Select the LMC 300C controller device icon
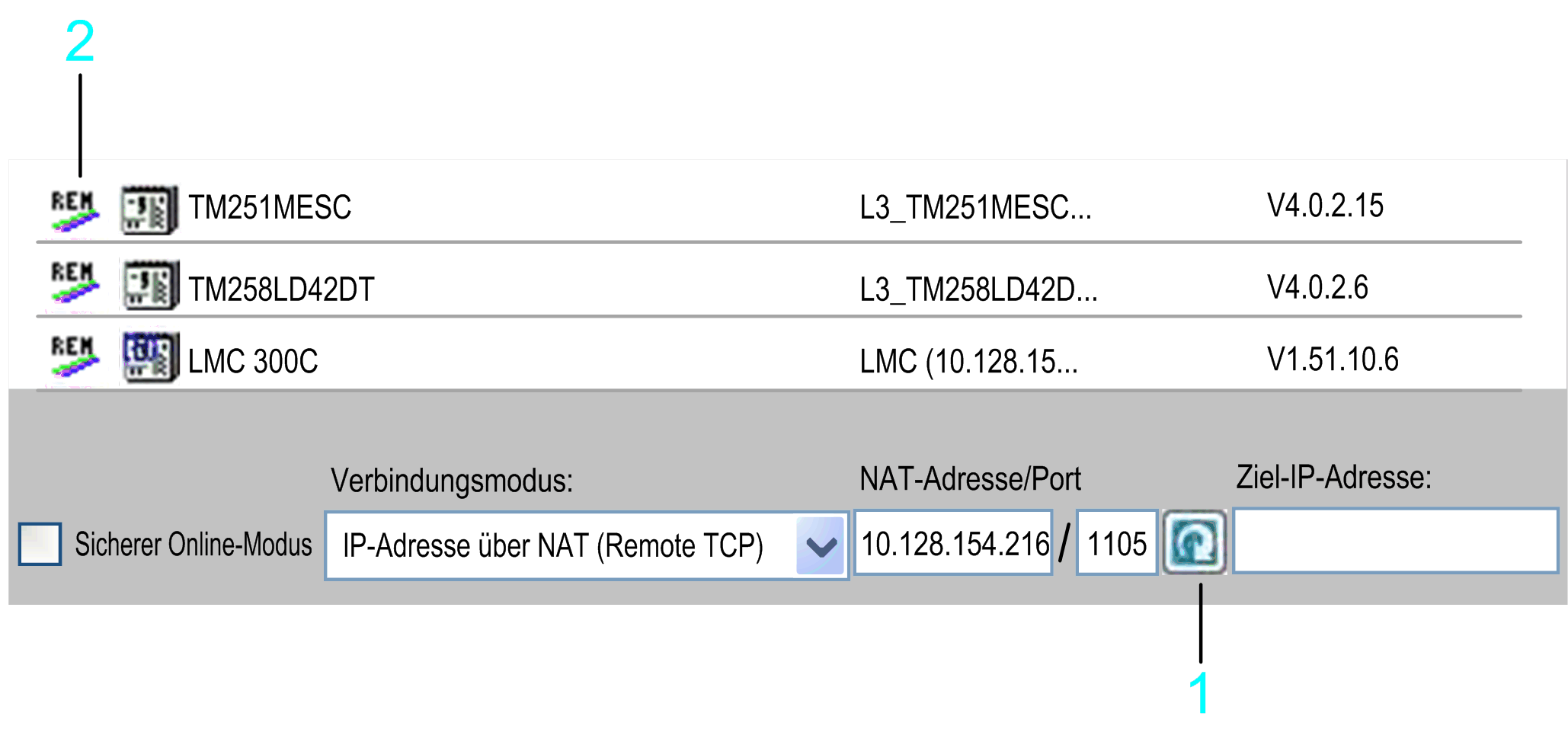The image size is (1568, 732). [x=150, y=356]
